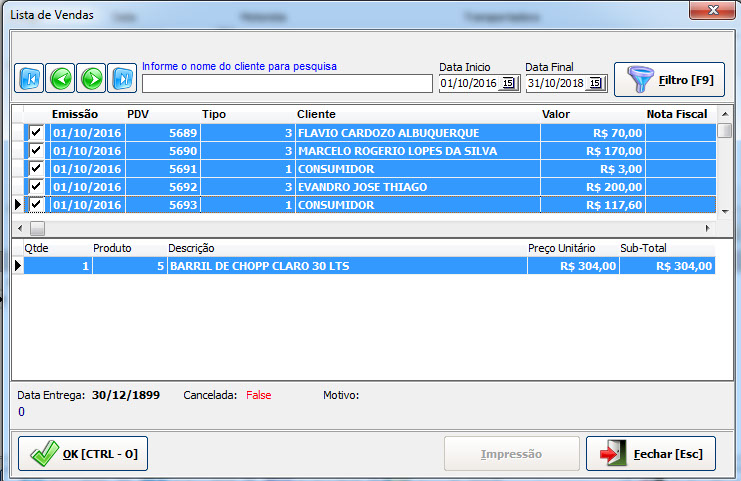Uncheck sale 5689 Flavio Cardozo checkbox
Viewport: 741px width, 481px height.
click(x=36, y=132)
